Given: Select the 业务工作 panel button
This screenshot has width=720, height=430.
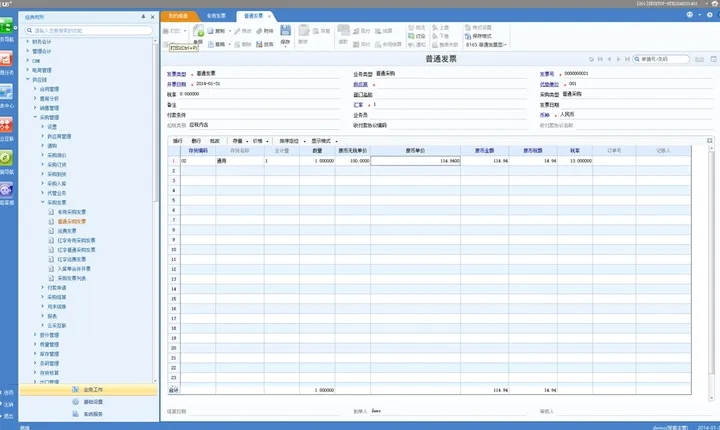Looking at the screenshot, I should (x=88, y=390).
